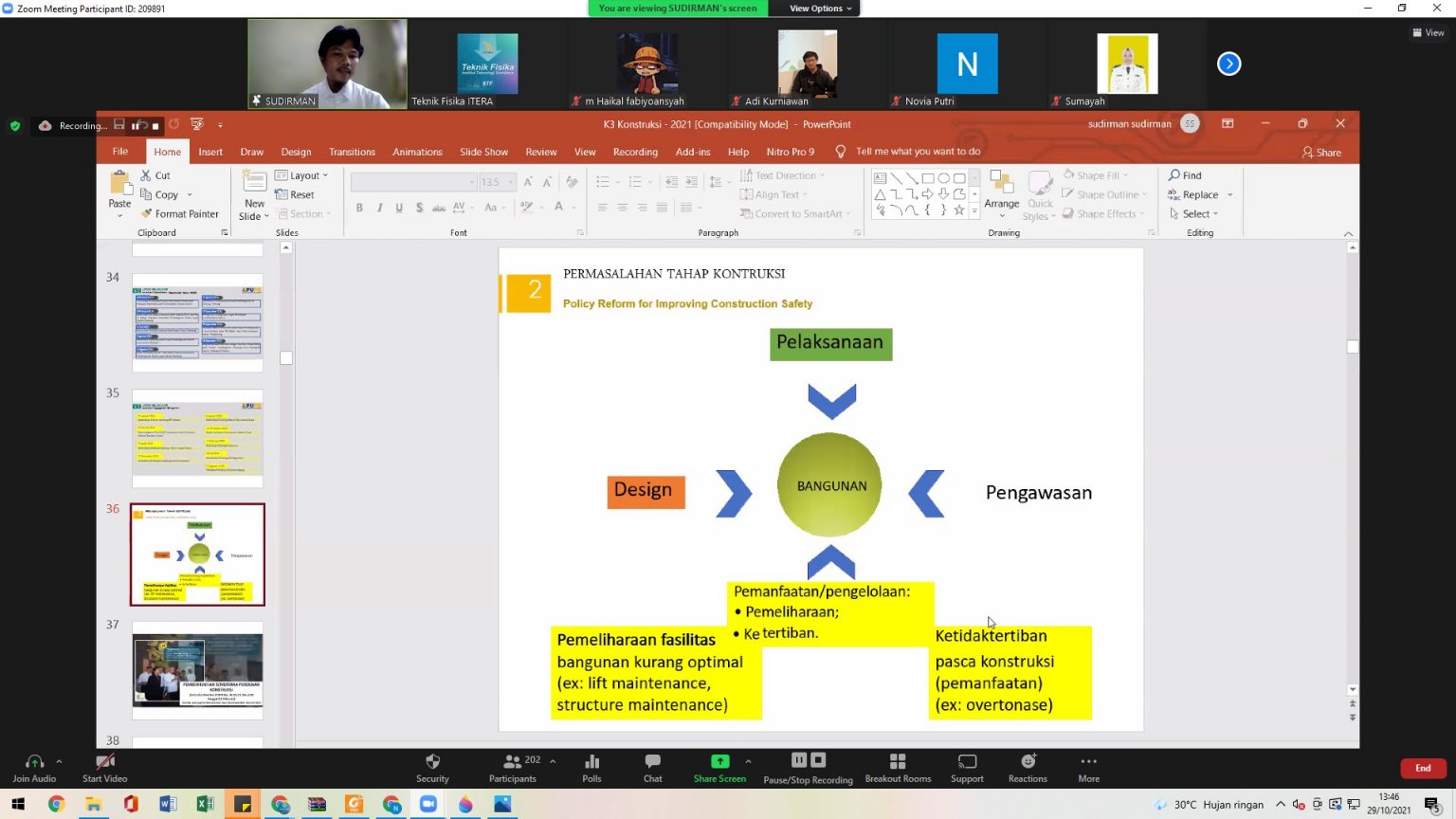1456x819 pixels.
Task: Toggle Start Video camera
Action: coord(104,767)
